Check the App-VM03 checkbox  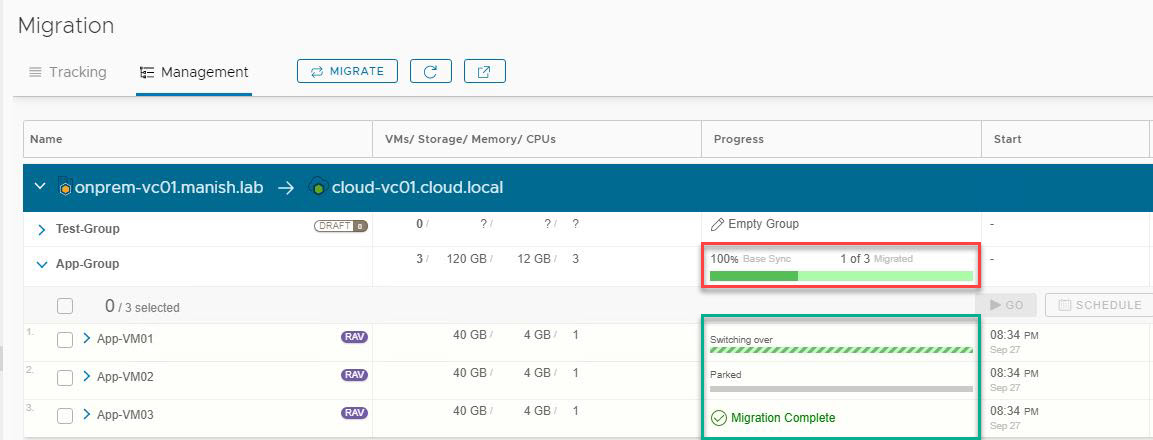pyautogui.click(x=65, y=416)
